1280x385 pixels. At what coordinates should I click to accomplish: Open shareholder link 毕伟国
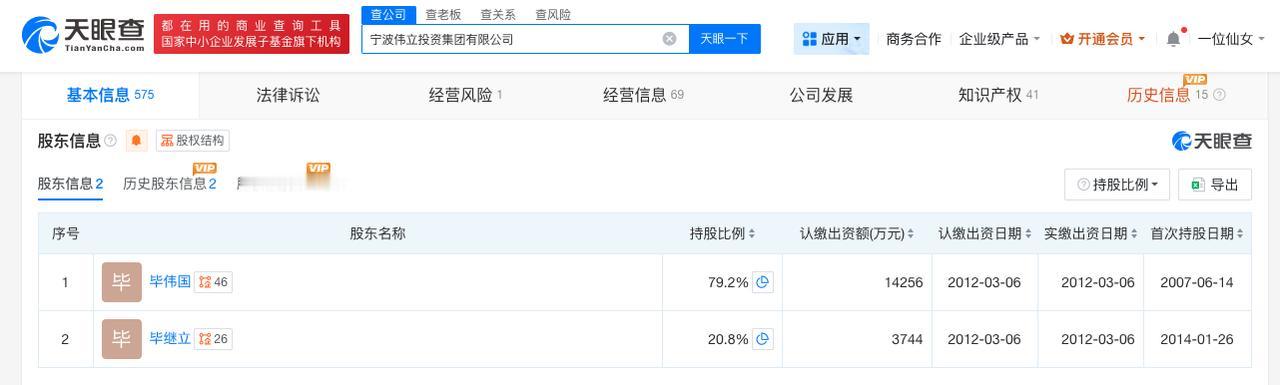[169, 282]
